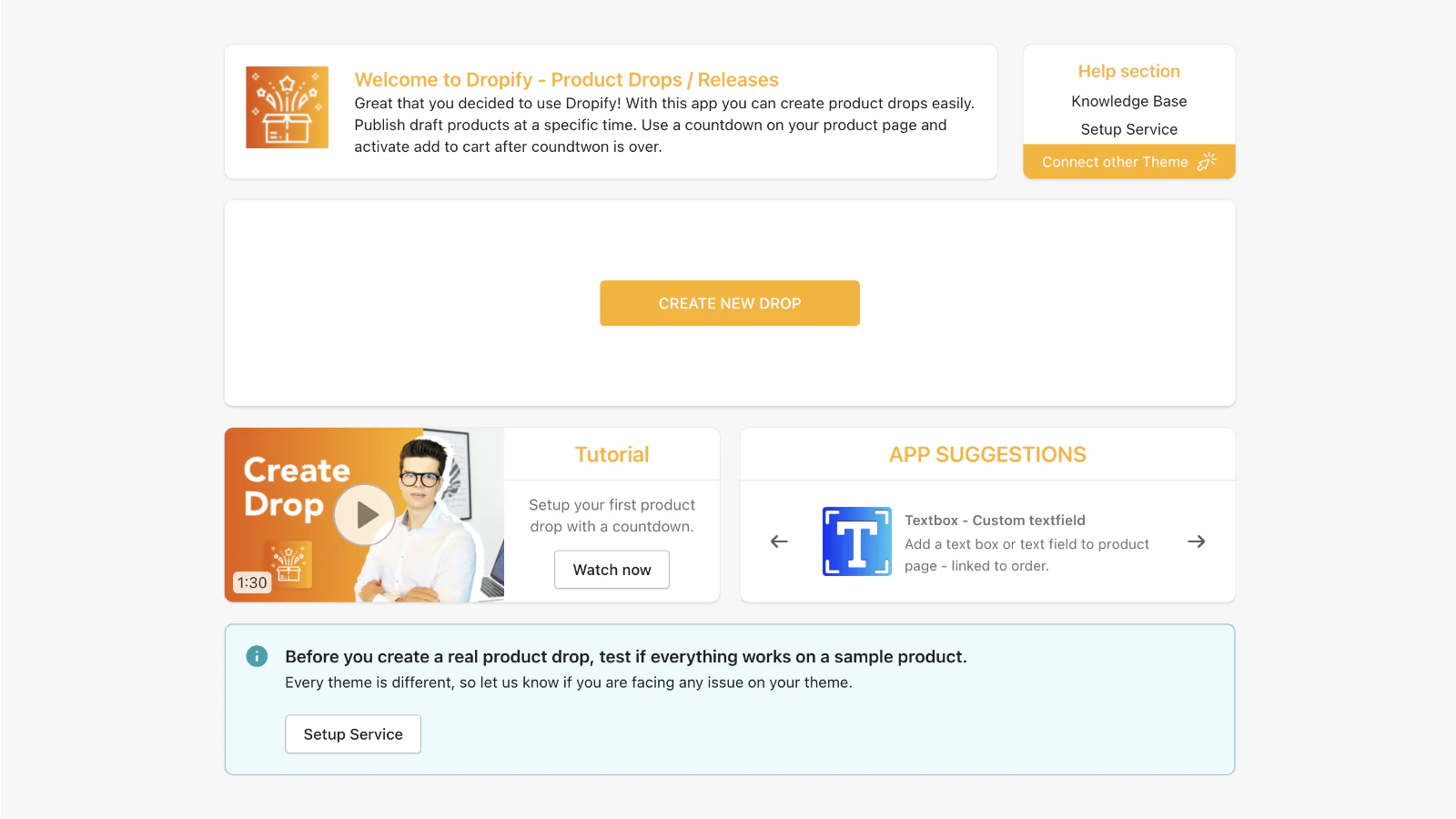Image resolution: width=1456 pixels, height=819 pixels.
Task: Click the info icon in the blue banner
Action: coord(257,656)
